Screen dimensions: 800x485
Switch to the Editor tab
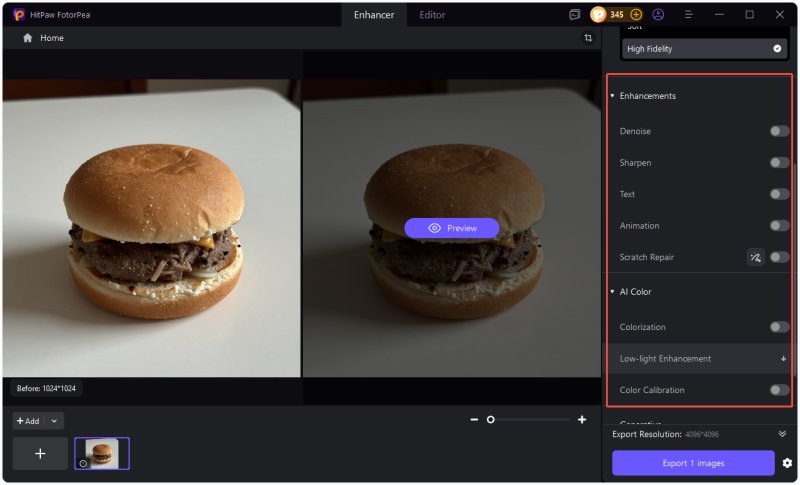pos(432,15)
